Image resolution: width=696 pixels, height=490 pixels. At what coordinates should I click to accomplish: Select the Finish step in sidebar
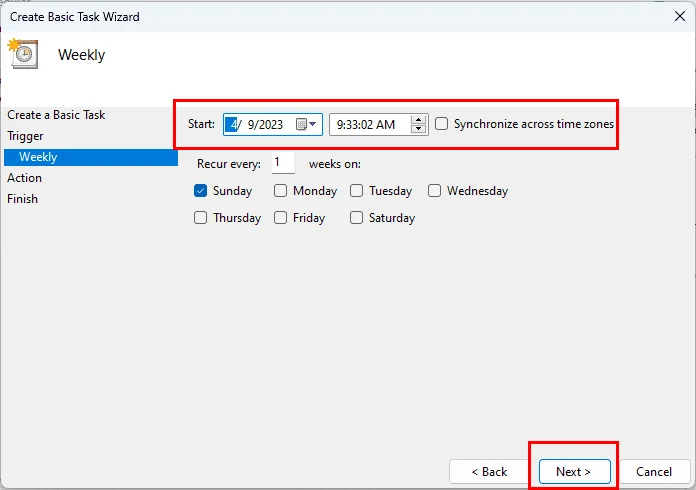click(x=22, y=199)
